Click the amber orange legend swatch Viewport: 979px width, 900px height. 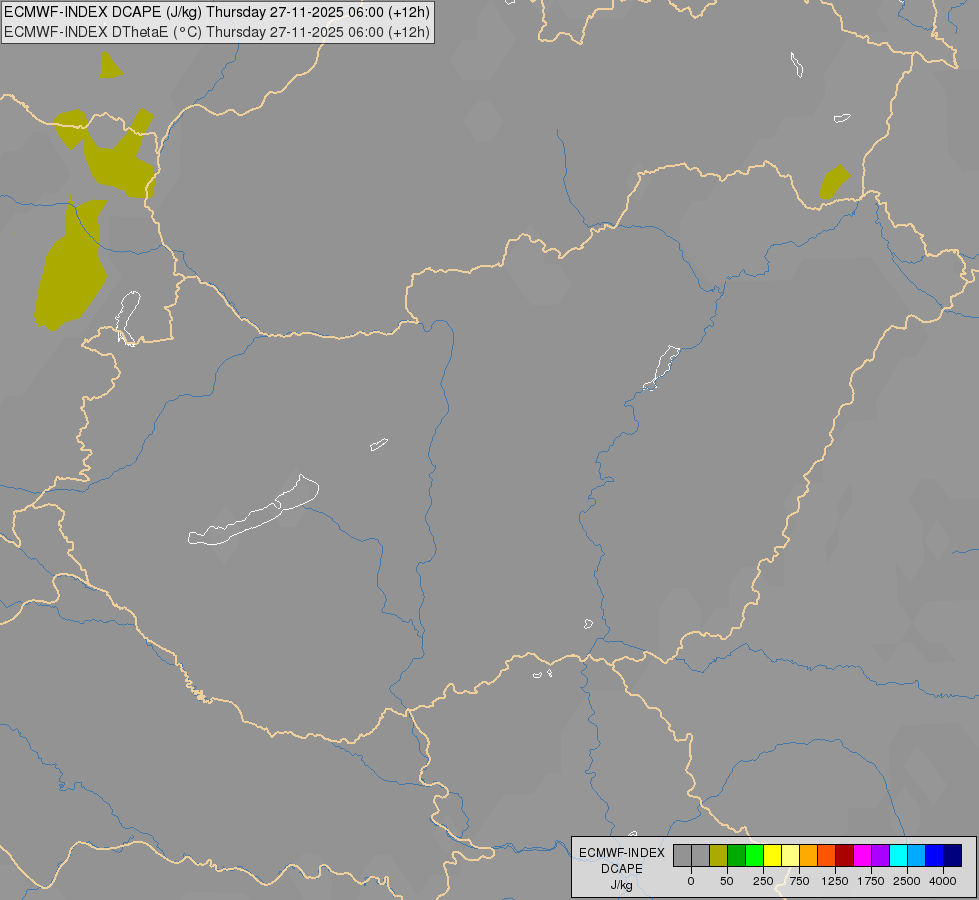click(x=809, y=856)
